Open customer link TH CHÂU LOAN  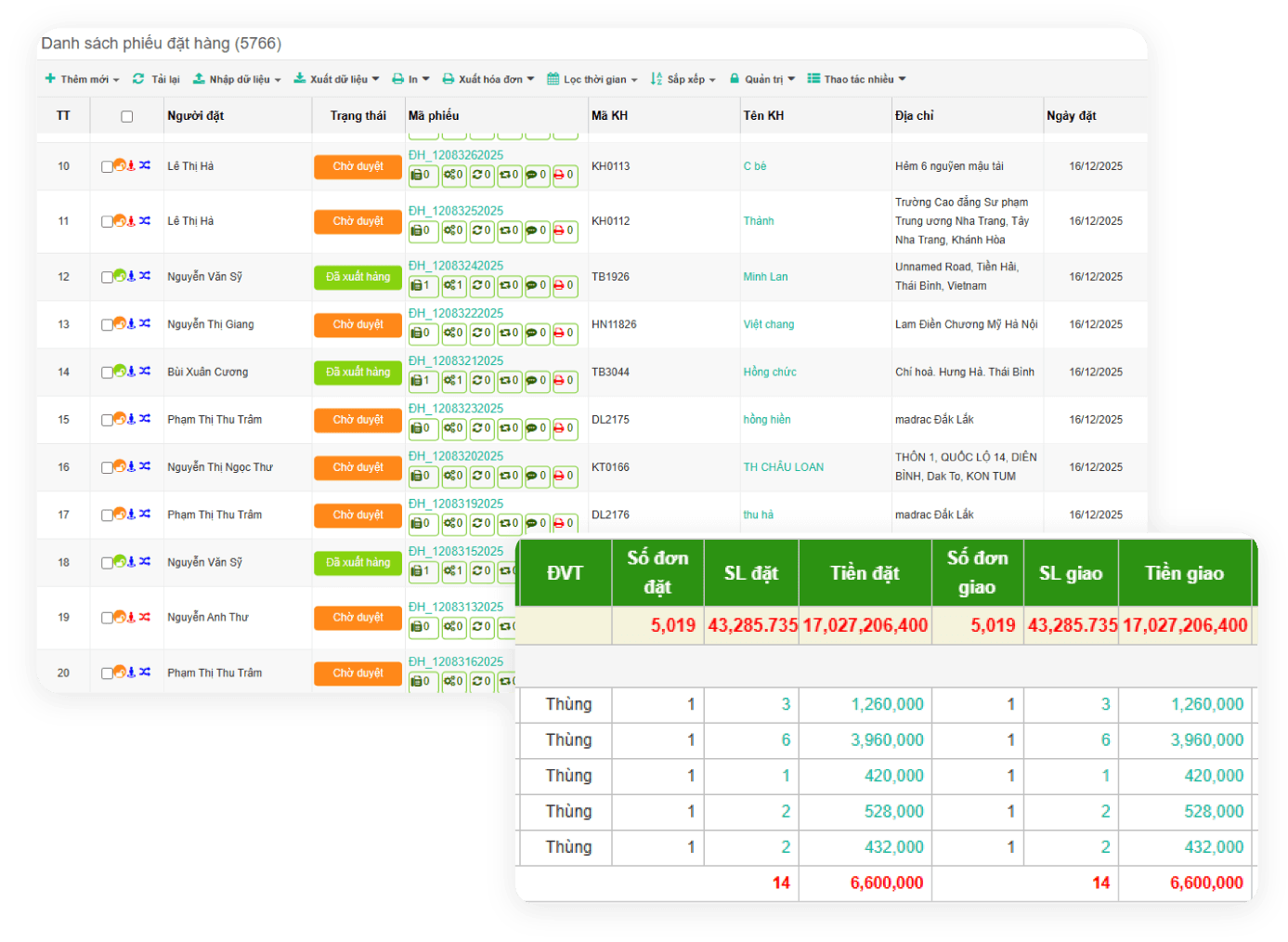tap(783, 467)
